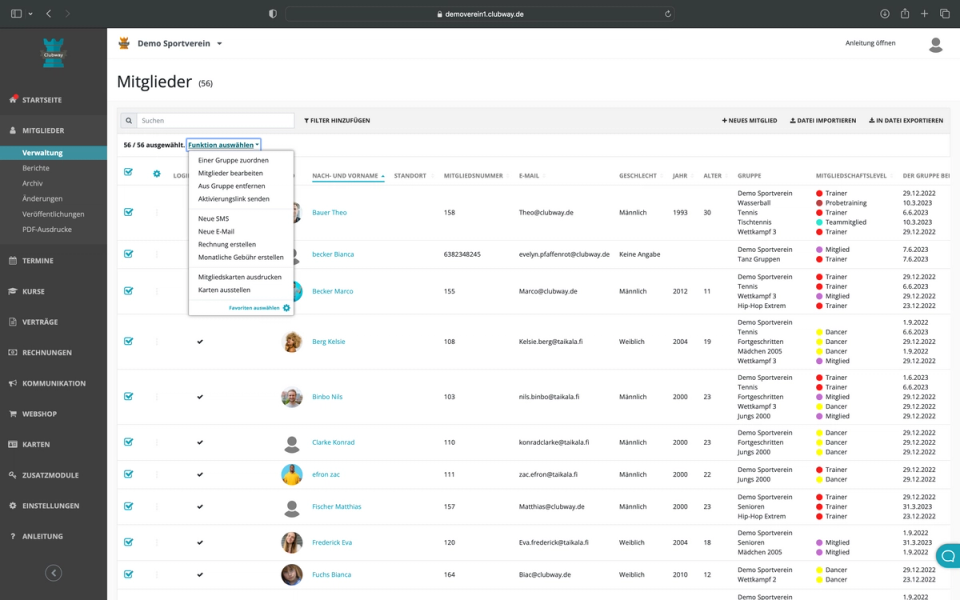960x600 pixels.
Task: Open the Funktion auswählen dropdown
Action: (223, 145)
